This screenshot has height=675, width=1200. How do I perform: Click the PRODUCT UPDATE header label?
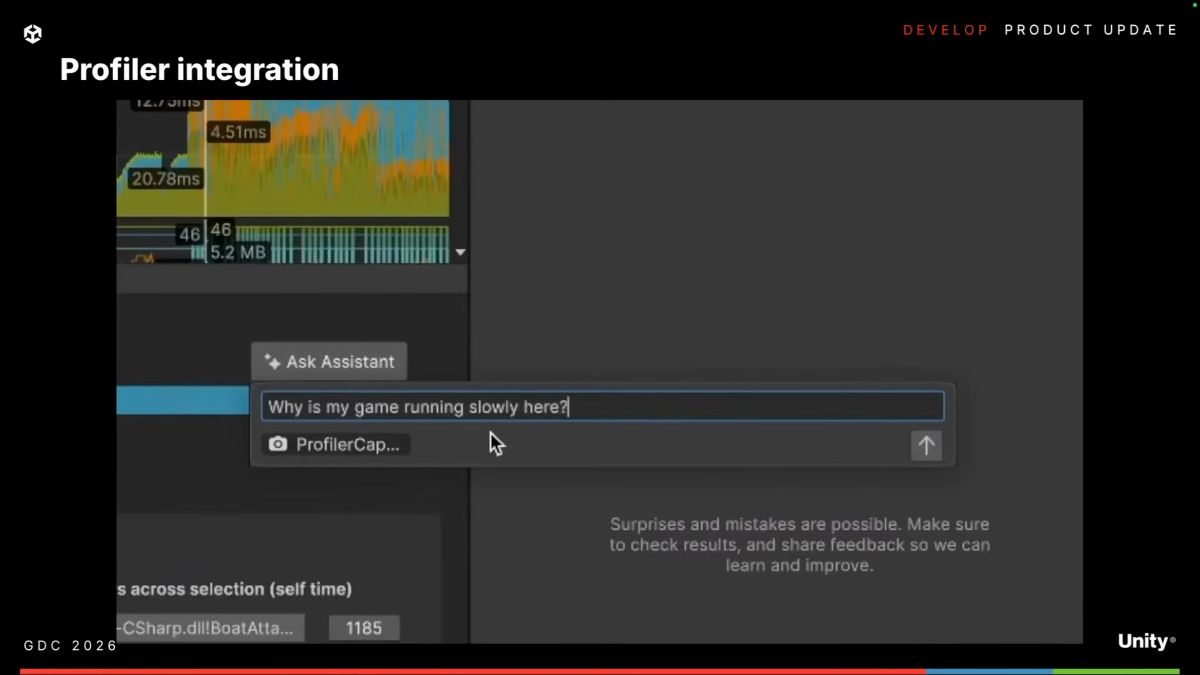click(1091, 30)
